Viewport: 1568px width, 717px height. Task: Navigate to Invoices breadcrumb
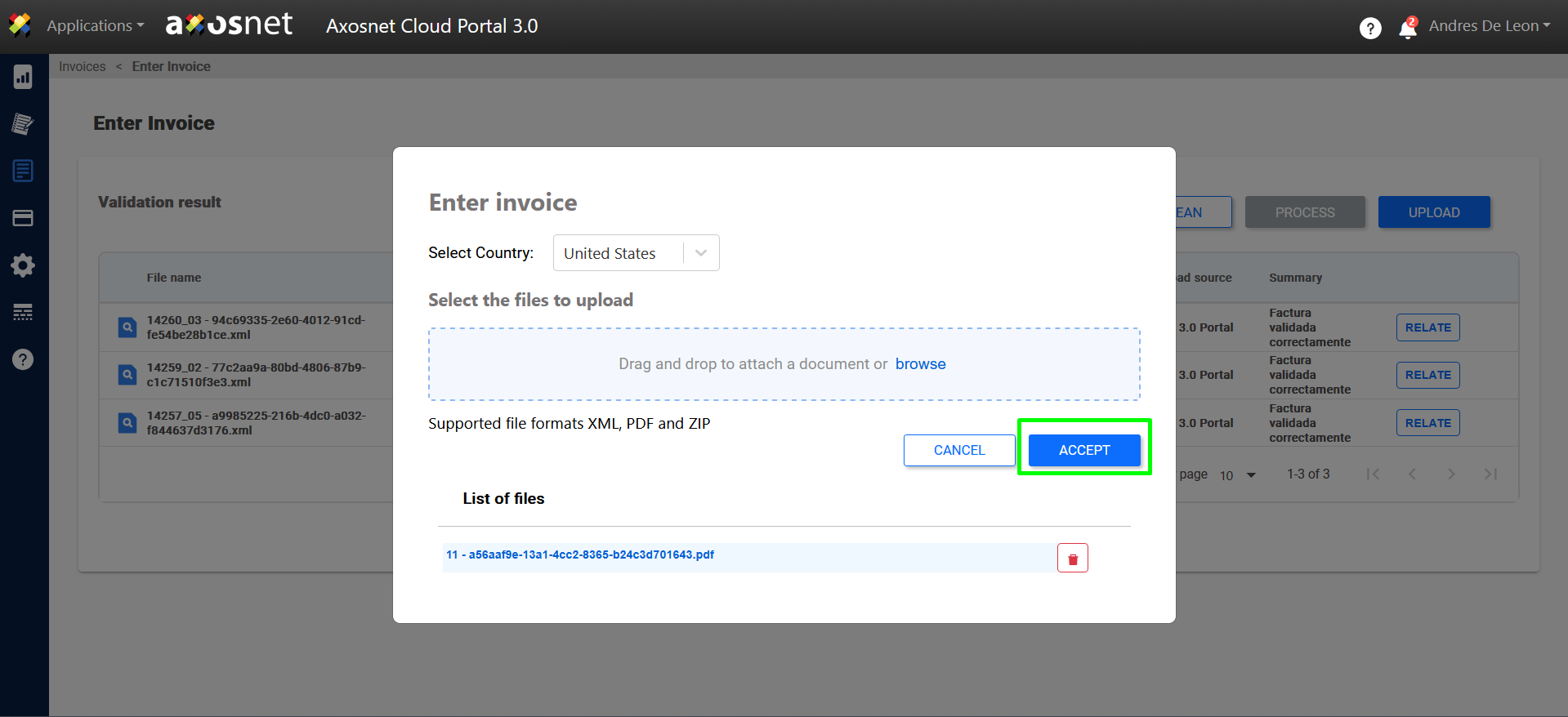[82, 67]
